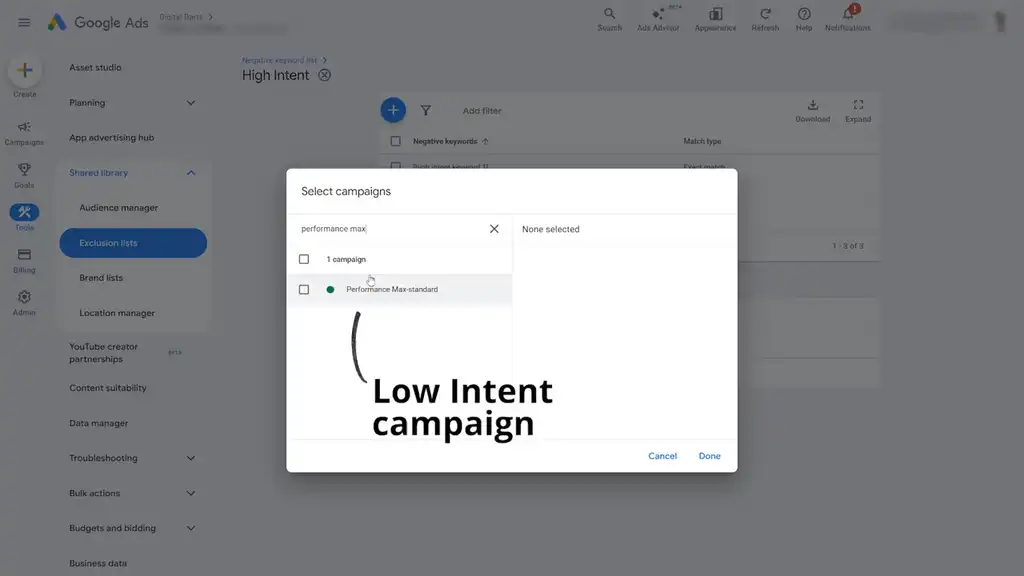Open Ads Advisor

point(658,19)
